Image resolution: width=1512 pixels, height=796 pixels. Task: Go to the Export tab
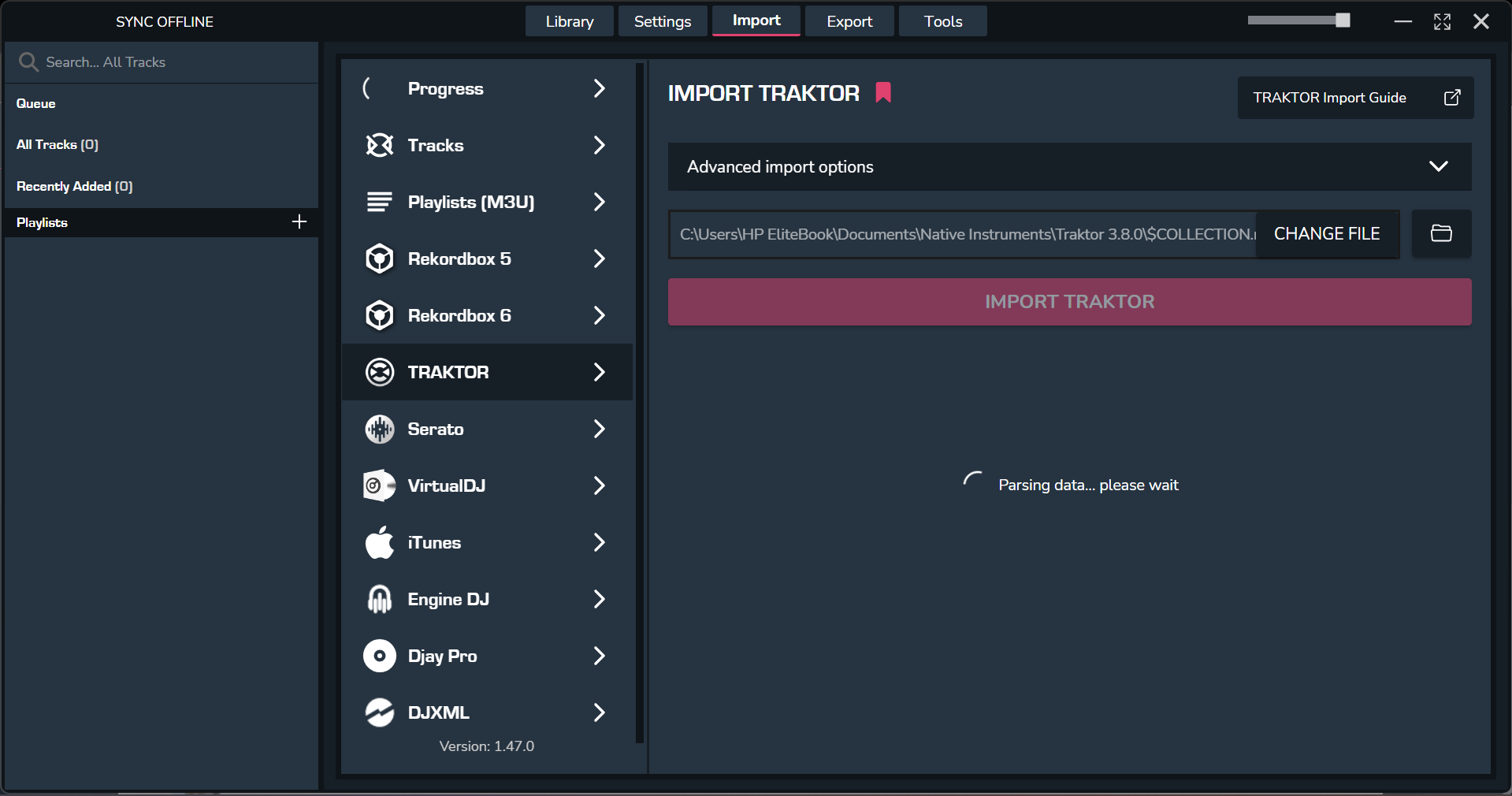[849, 21]
